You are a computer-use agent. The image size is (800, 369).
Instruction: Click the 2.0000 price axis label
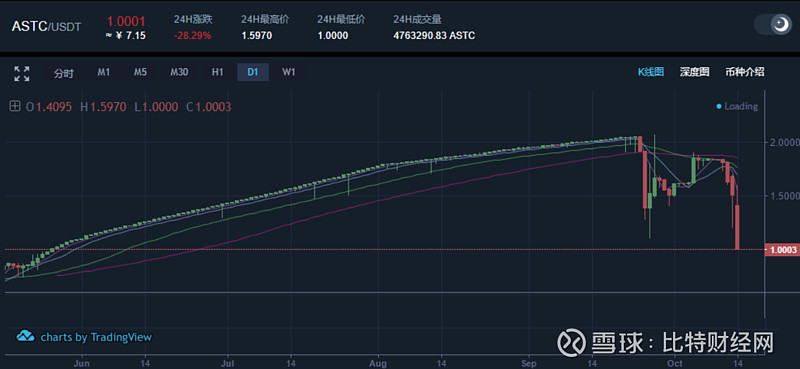pos(782,141)
